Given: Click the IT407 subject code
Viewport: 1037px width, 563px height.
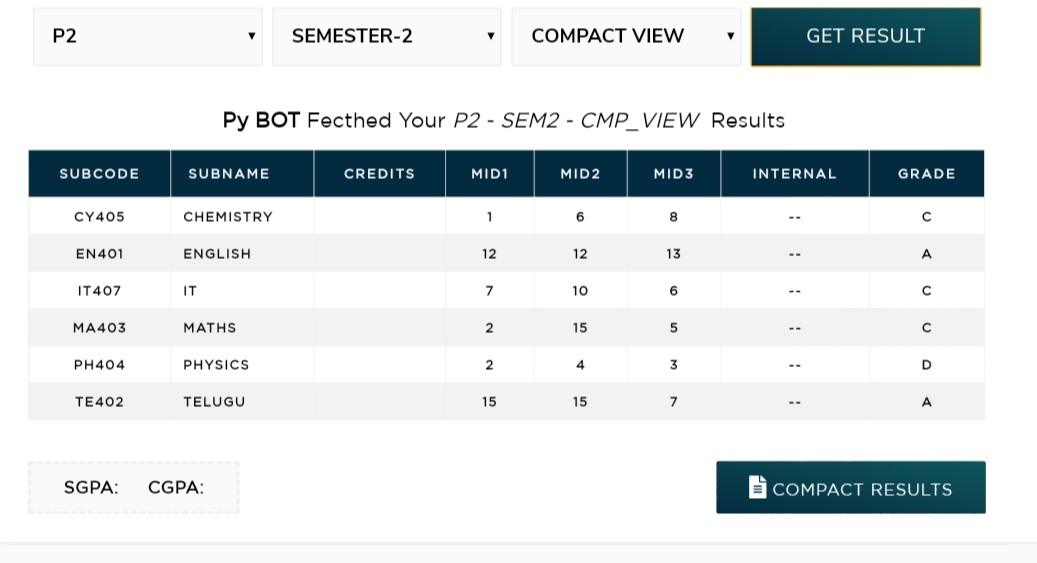Looking at the screenshot, I should [99, 290].
